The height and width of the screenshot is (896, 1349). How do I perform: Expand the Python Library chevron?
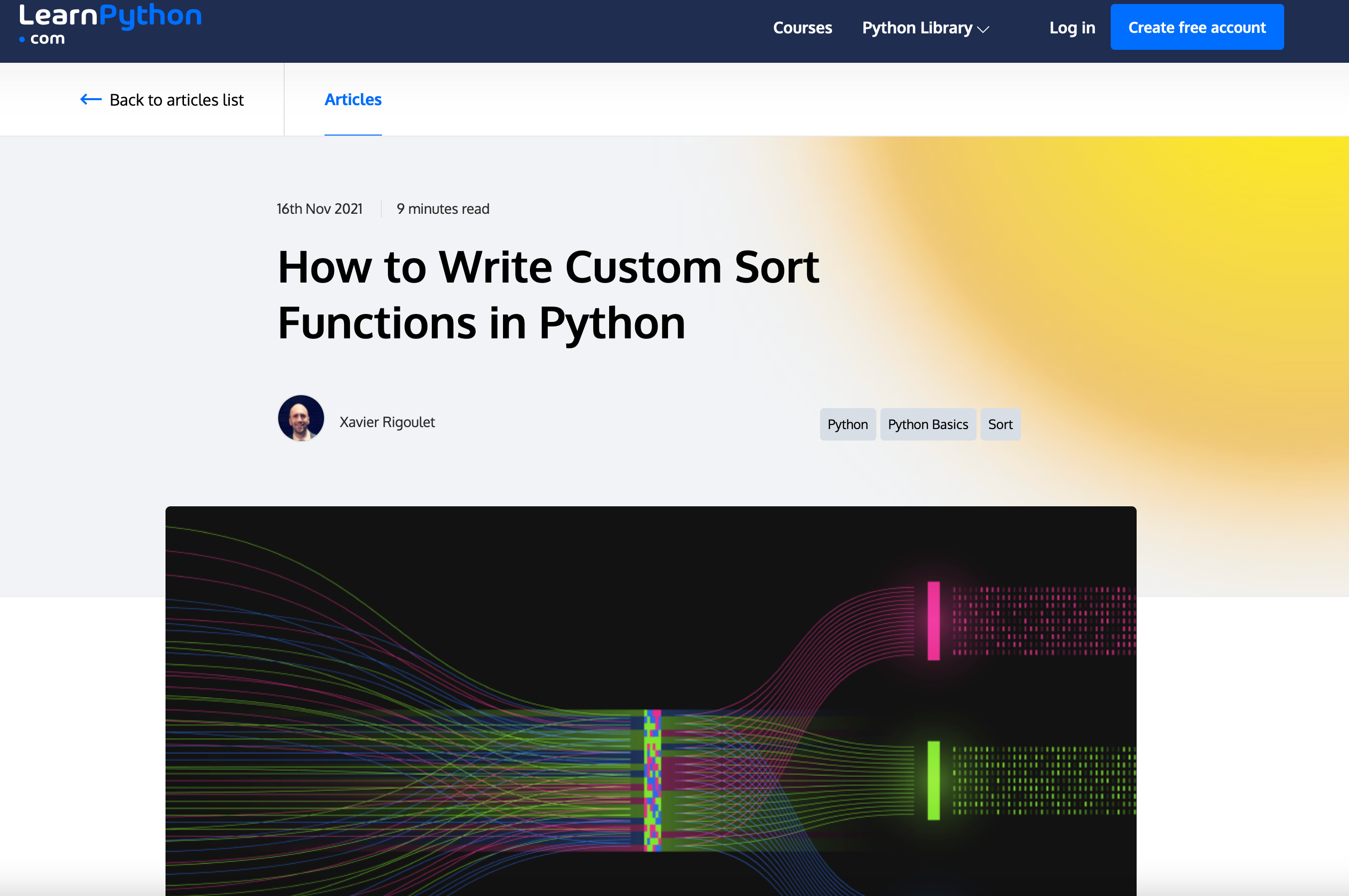click(x=983, y=30)
